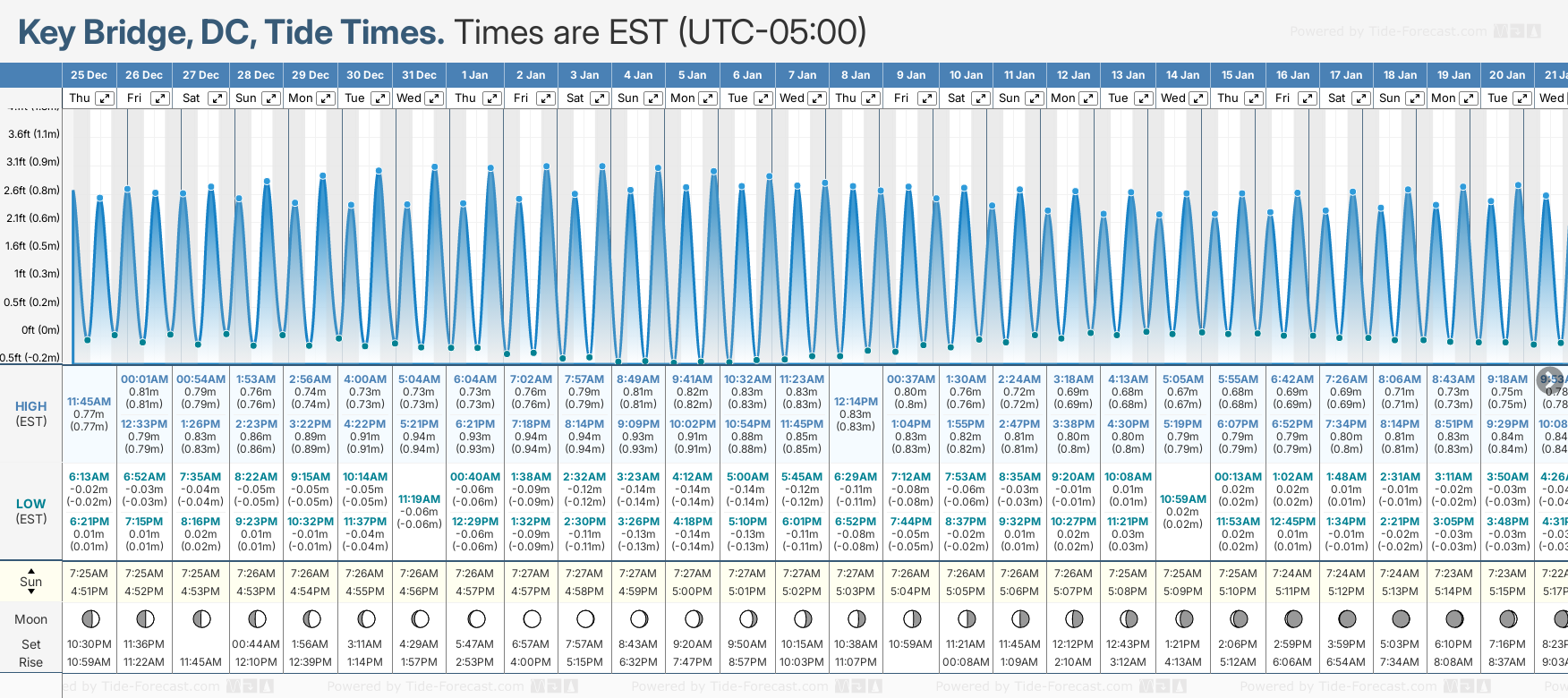Click the HIGH (EST) row label
1568x698 pixels.
point(31,413)
